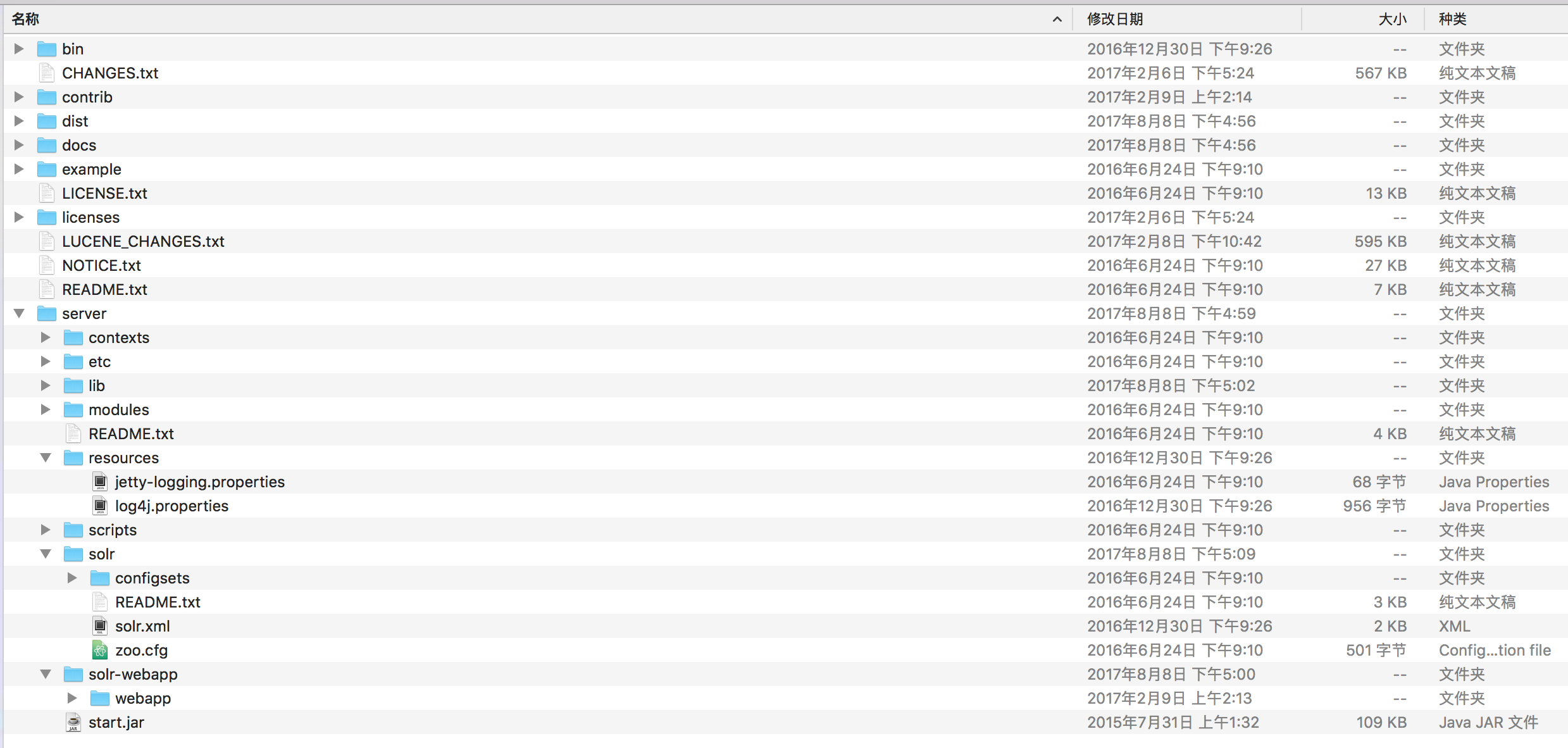Viewport: 1568px width, 748px height.
Task: Expand the licenses folder disclosure triangle
Action: tap(19, 217)
